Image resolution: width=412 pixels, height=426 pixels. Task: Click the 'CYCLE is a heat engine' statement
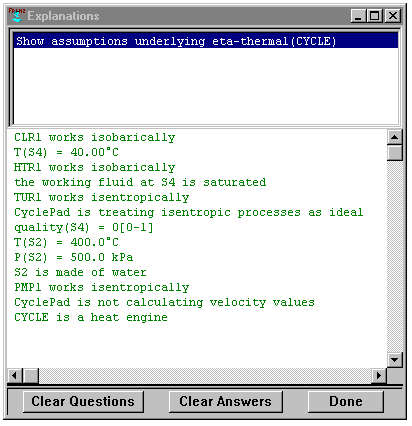pos(91,317)
